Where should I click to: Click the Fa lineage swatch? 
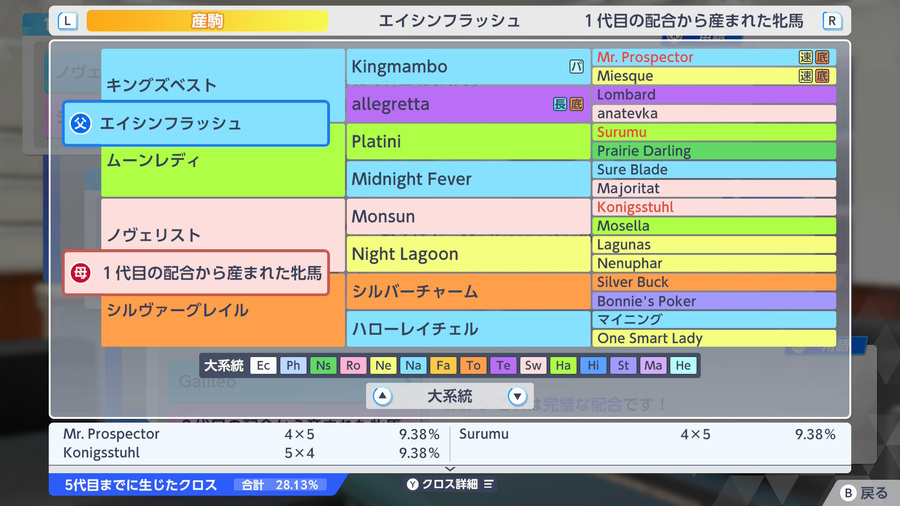tap(443, 365)
